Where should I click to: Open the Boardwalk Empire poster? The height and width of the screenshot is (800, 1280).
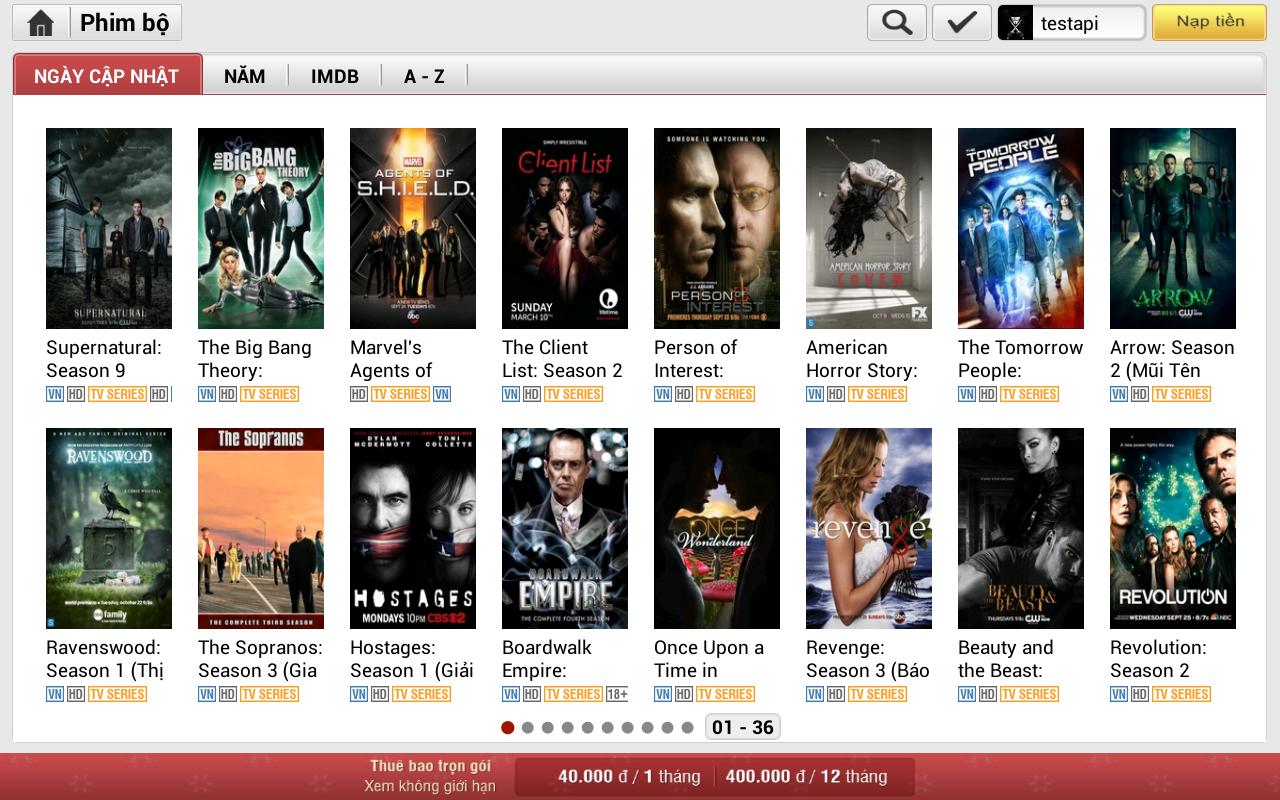tap(565, 528)
